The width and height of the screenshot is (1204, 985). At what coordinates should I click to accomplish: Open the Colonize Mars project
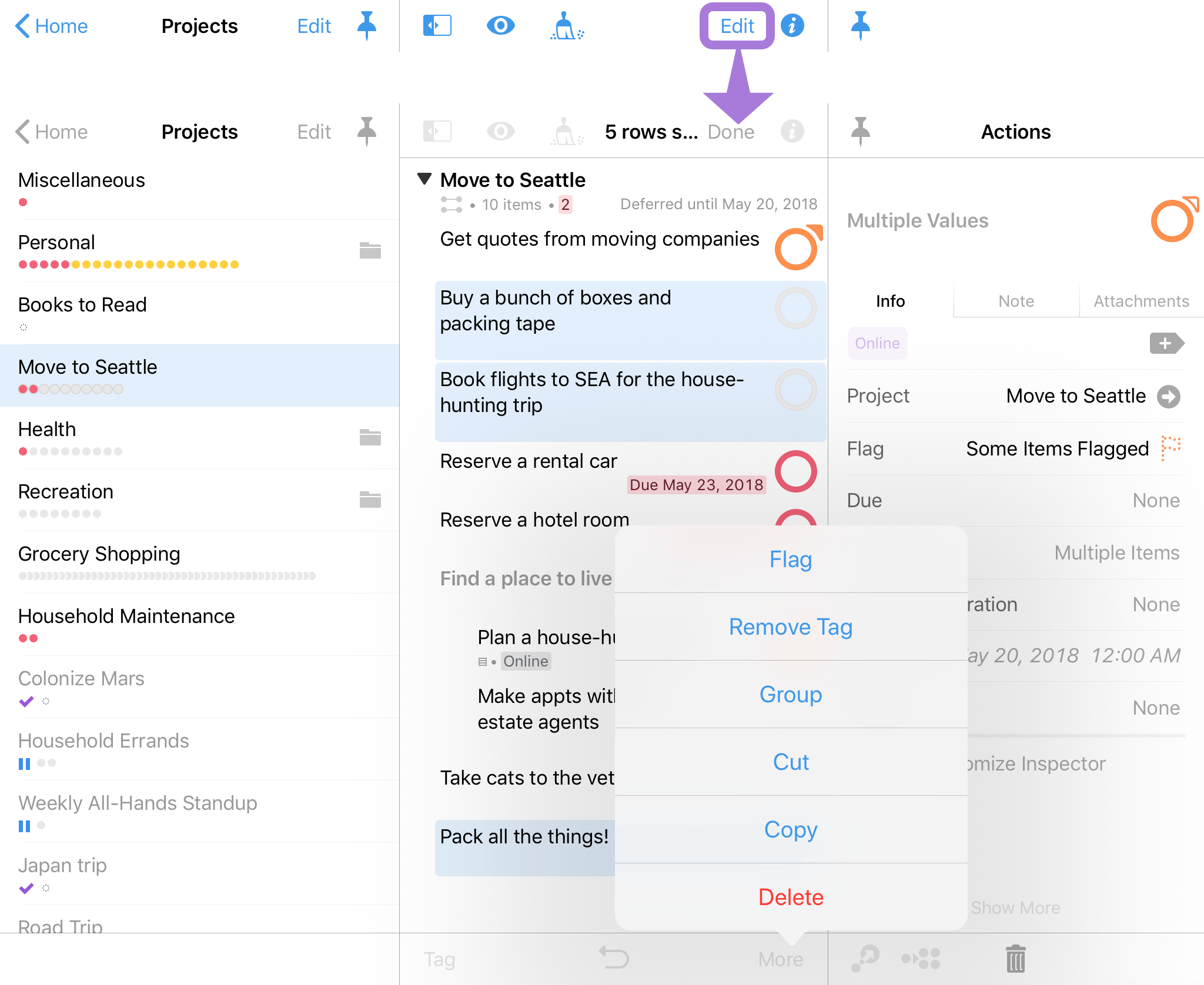point(200,687)
